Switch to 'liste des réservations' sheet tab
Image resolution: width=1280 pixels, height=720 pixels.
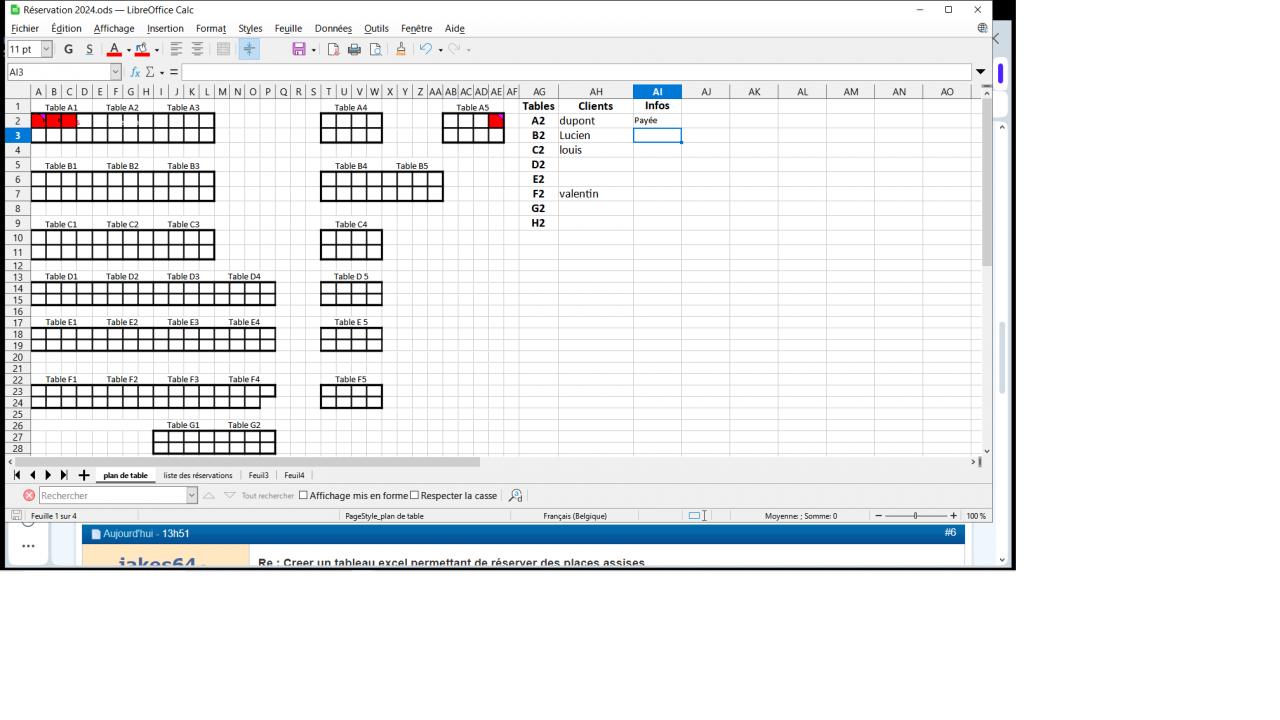[x=198, y=475]
